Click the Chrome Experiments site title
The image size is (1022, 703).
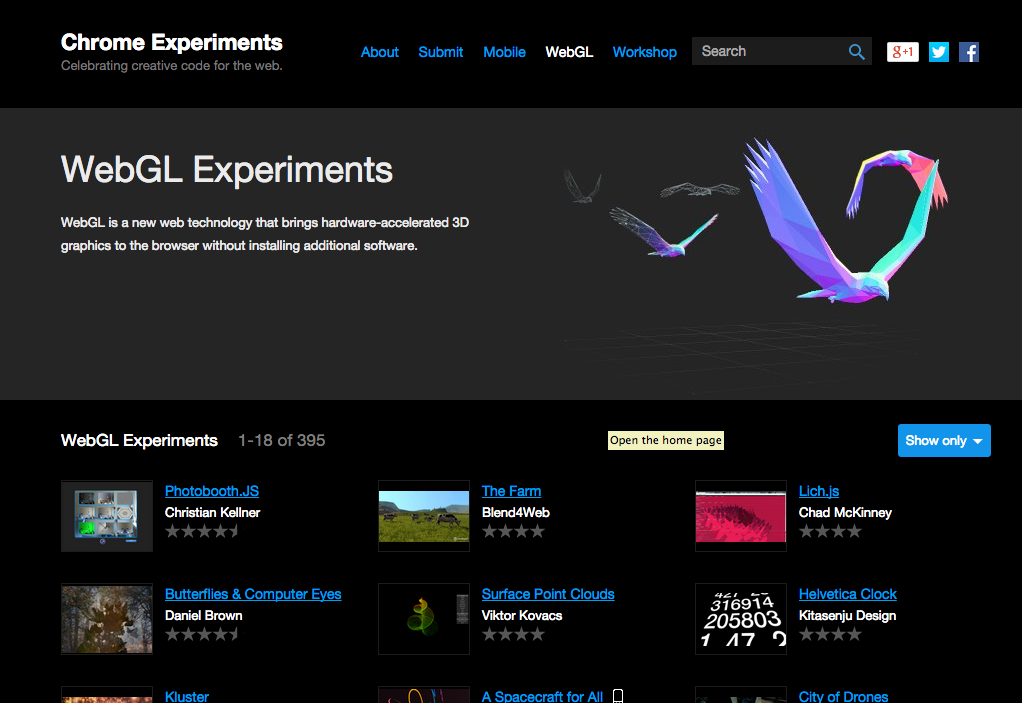(171, 42)
